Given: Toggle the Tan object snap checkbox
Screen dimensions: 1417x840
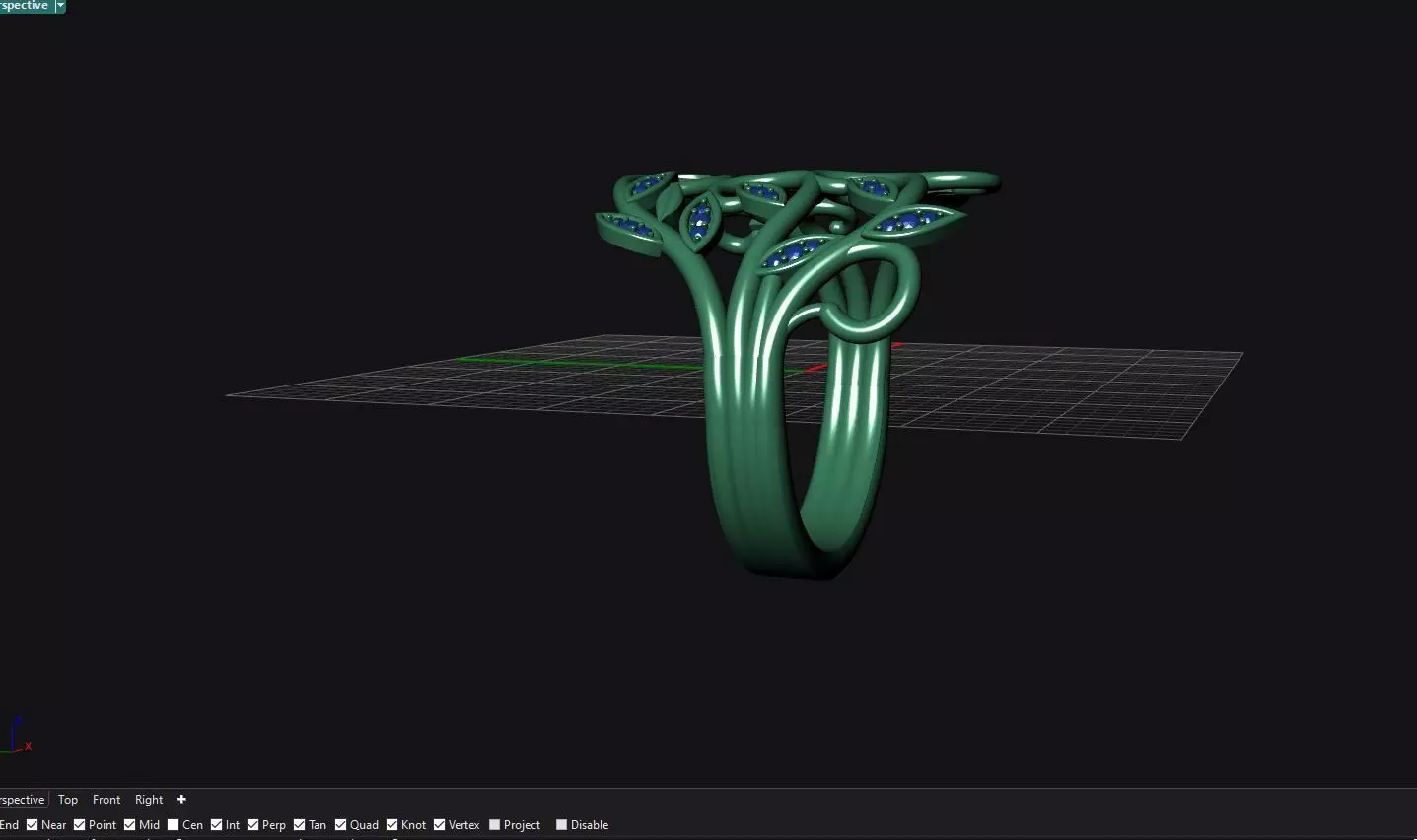Looking at the screenshot, I should 300,825.
